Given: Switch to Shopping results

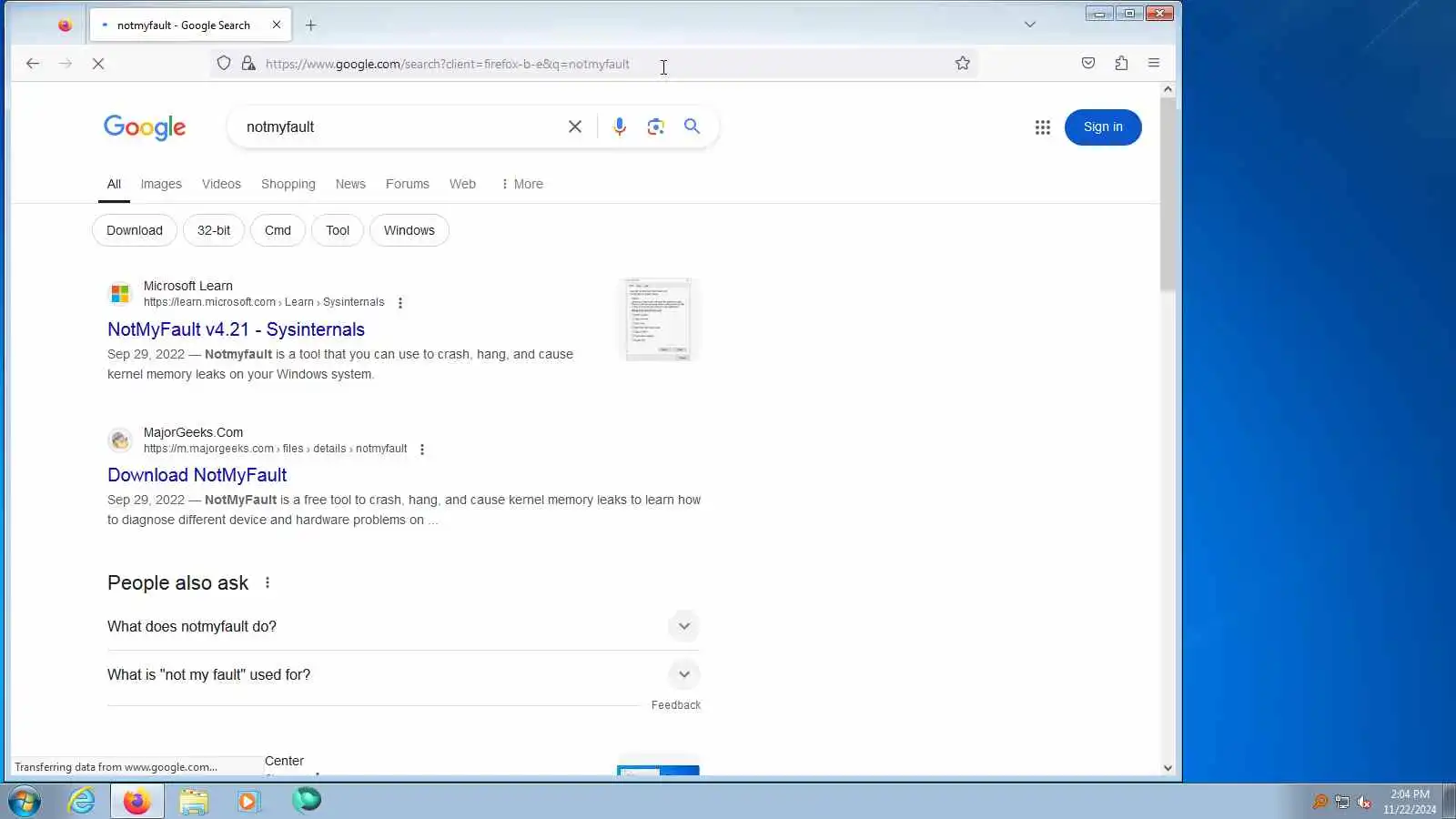Looking at the screenshot, I should 288,184.
